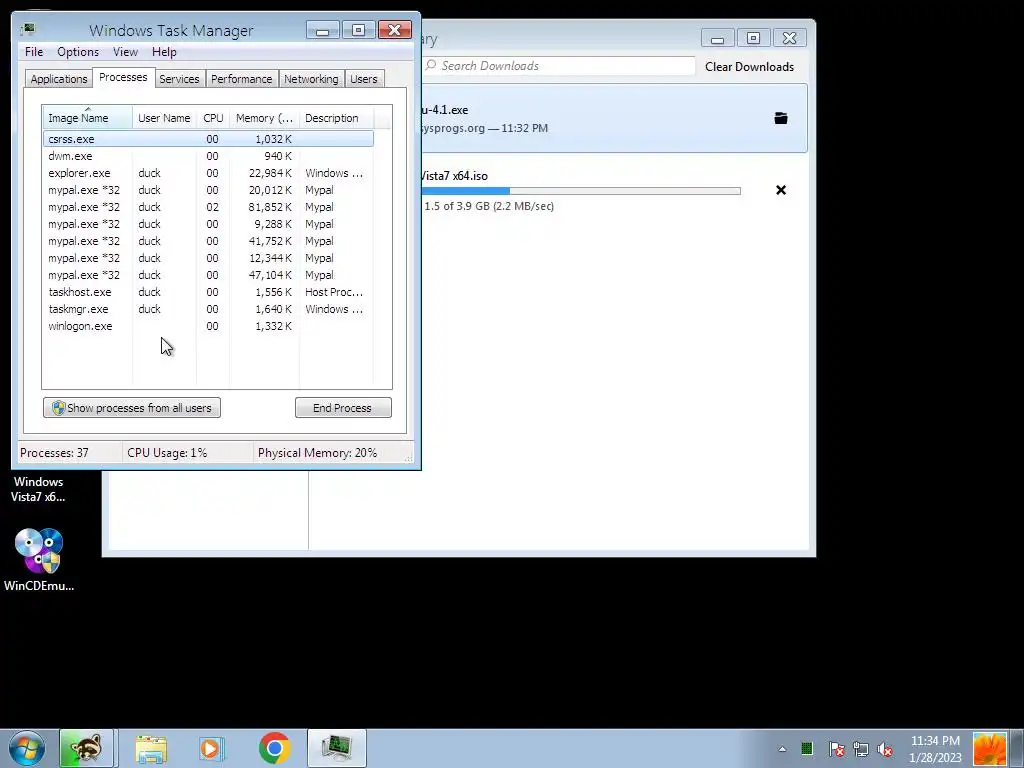Click the search magnifier in the Downloads library
Viewport: 1024px width, 768px height.
(x=430, y=65)
